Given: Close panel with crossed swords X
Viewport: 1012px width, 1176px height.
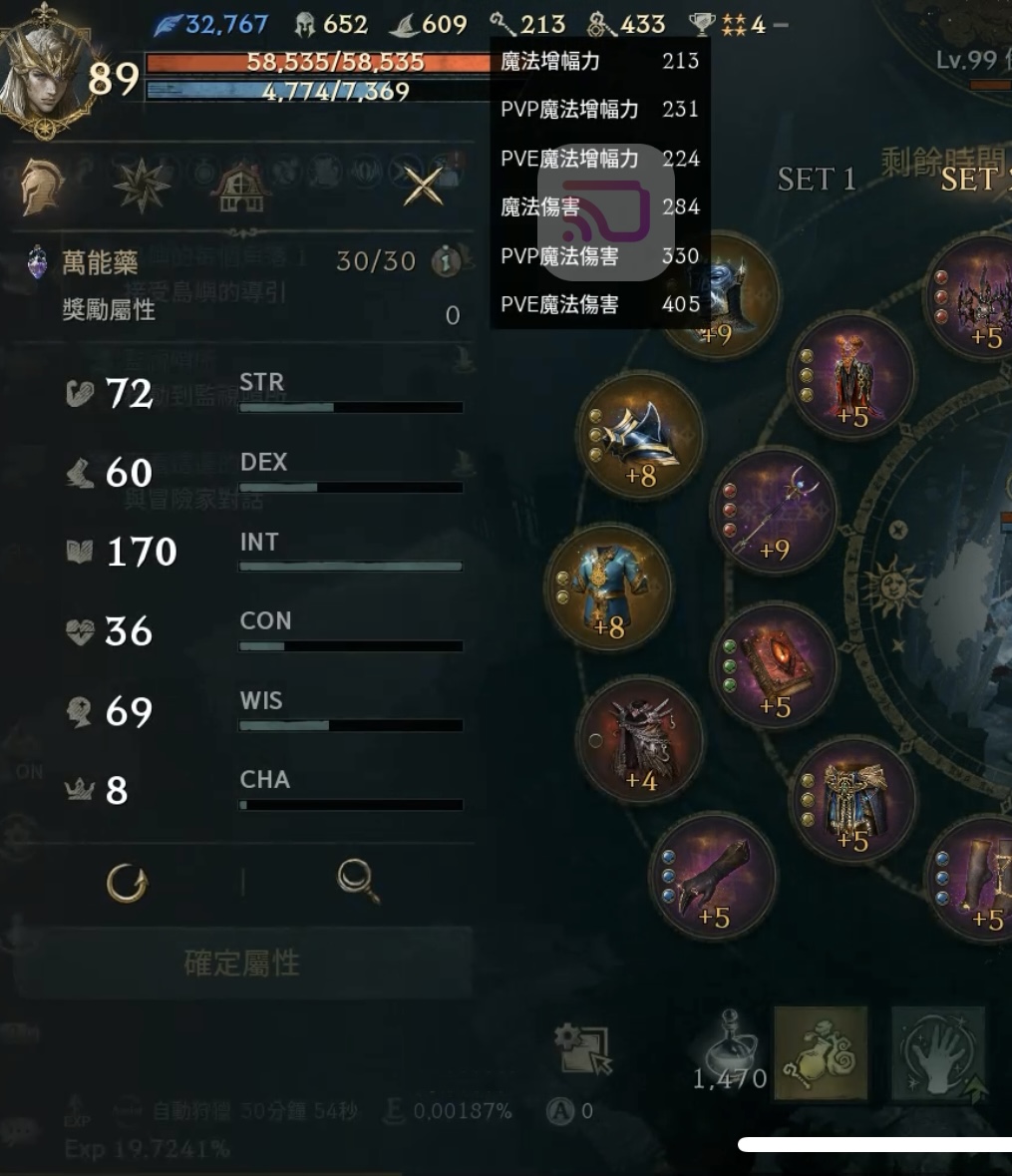Looking at the screenshot, I should 423,186.
